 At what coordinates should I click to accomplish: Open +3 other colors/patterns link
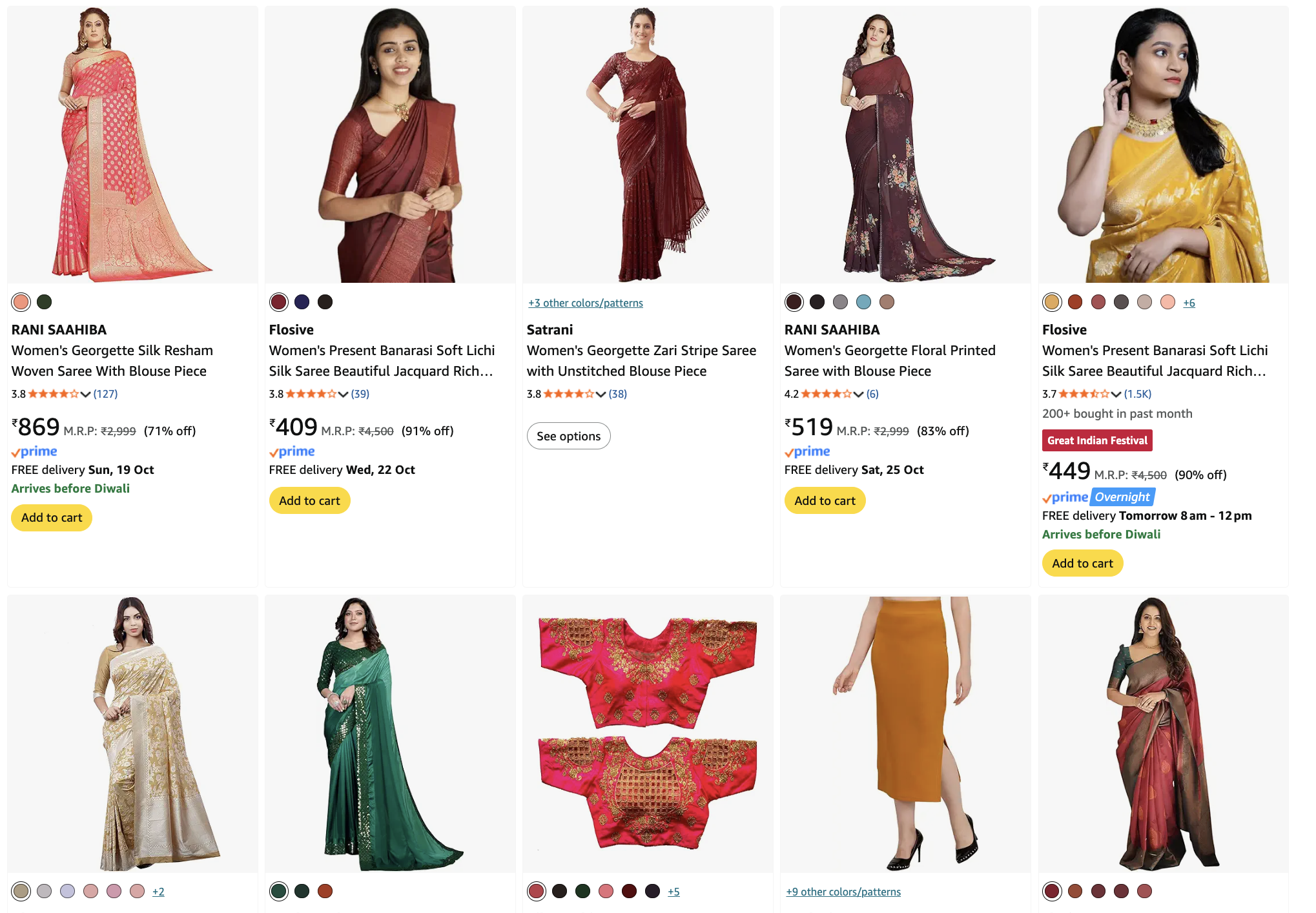pyautogui.click(x=585, y=303)
